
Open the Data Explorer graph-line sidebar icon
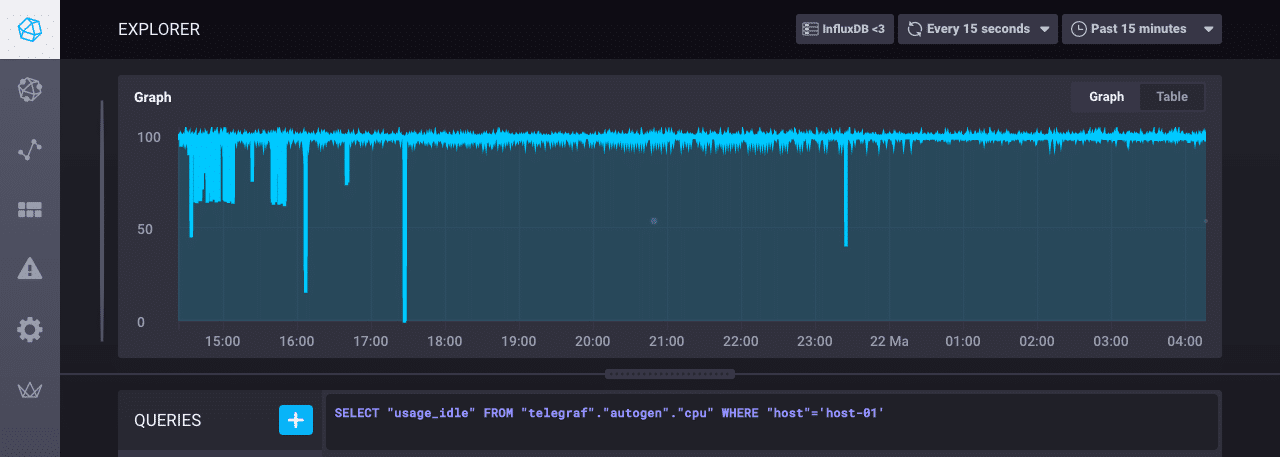(30, 150)
